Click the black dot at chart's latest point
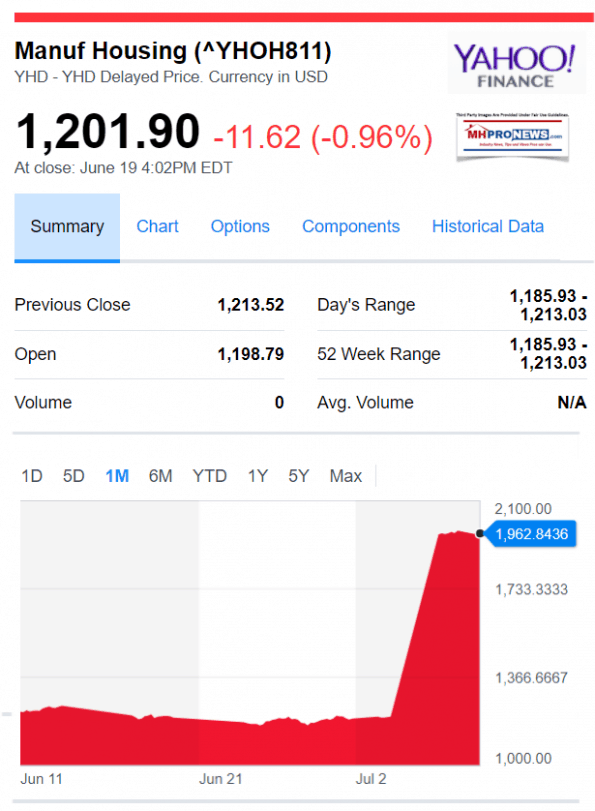 click(x=480, y=534)
